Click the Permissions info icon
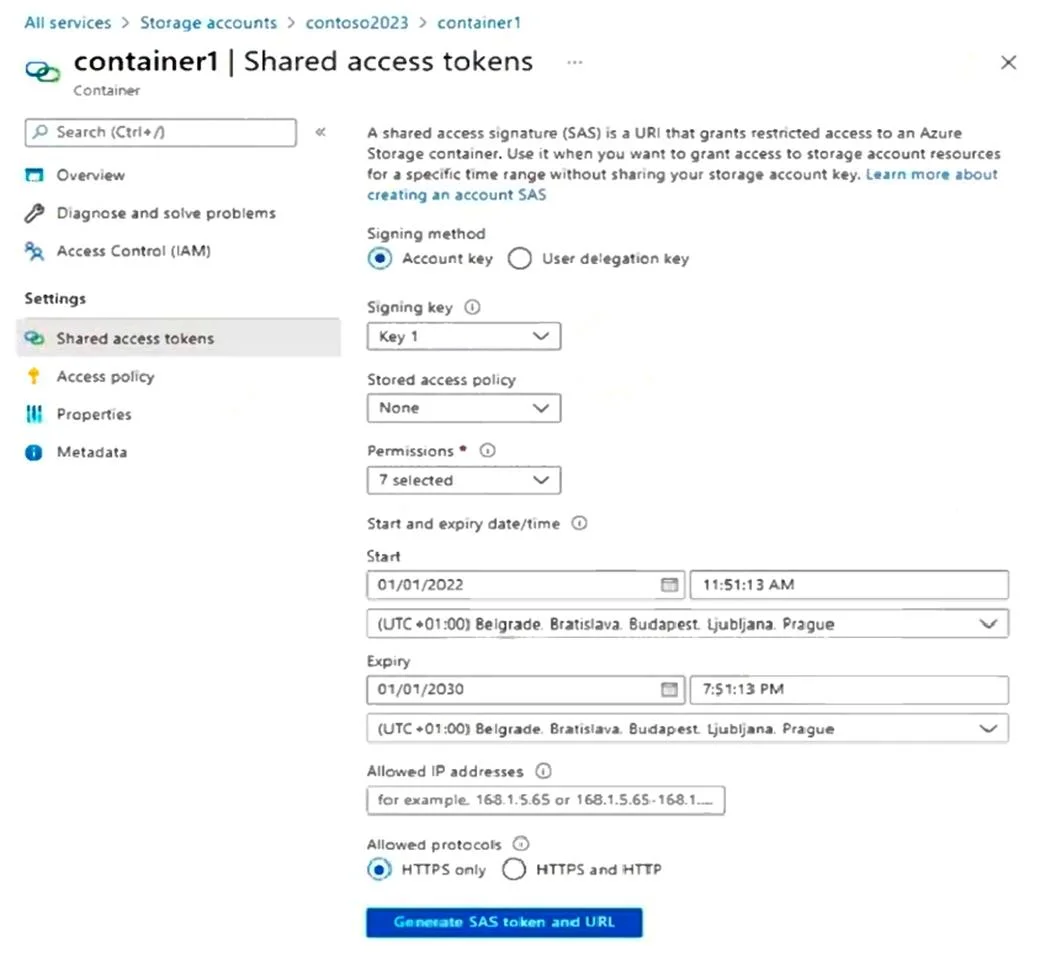This screenshot has width=1056, height=963. tap(487, 451)
